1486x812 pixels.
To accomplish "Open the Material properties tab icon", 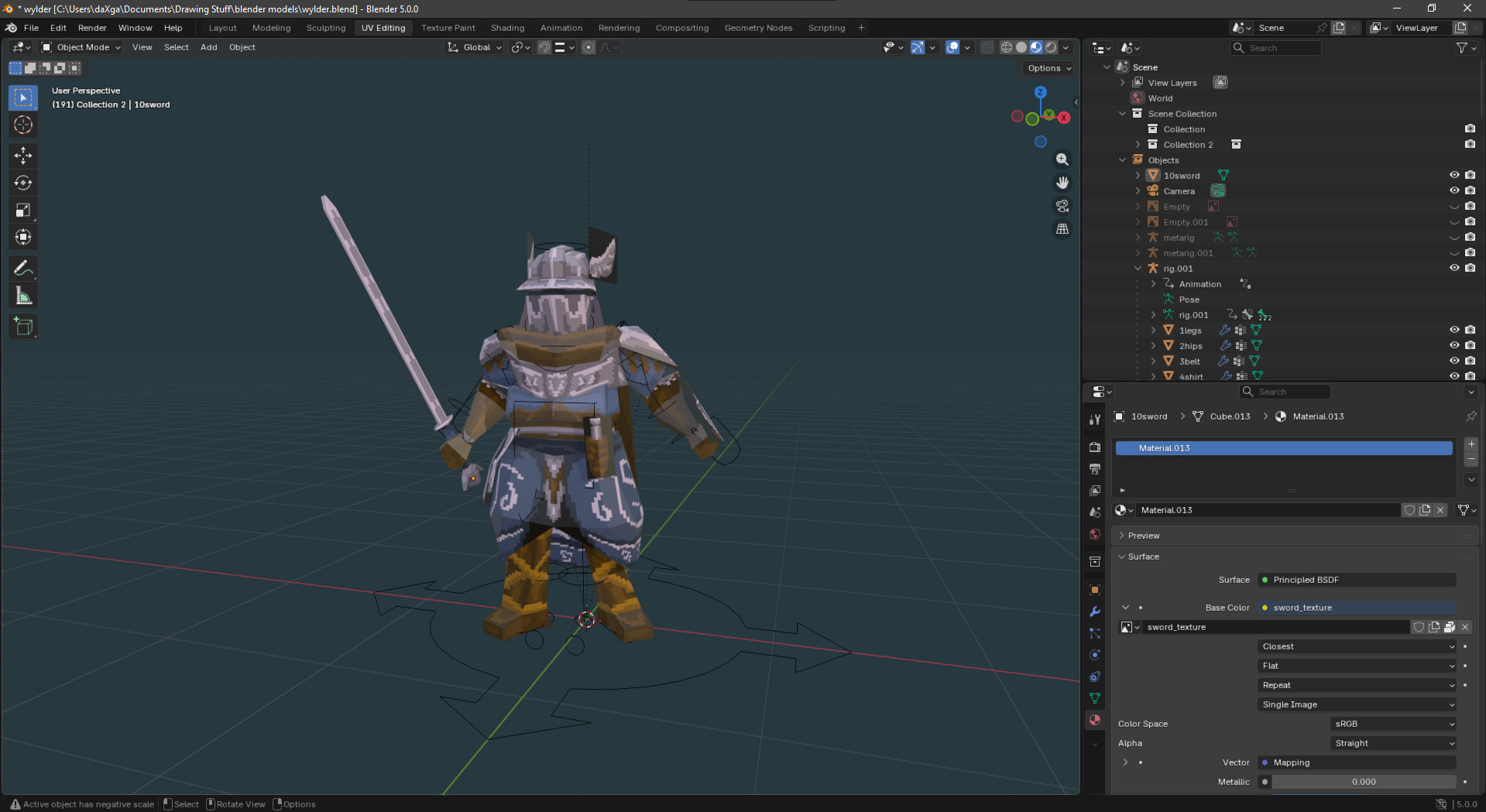I will coord(1095,720).
